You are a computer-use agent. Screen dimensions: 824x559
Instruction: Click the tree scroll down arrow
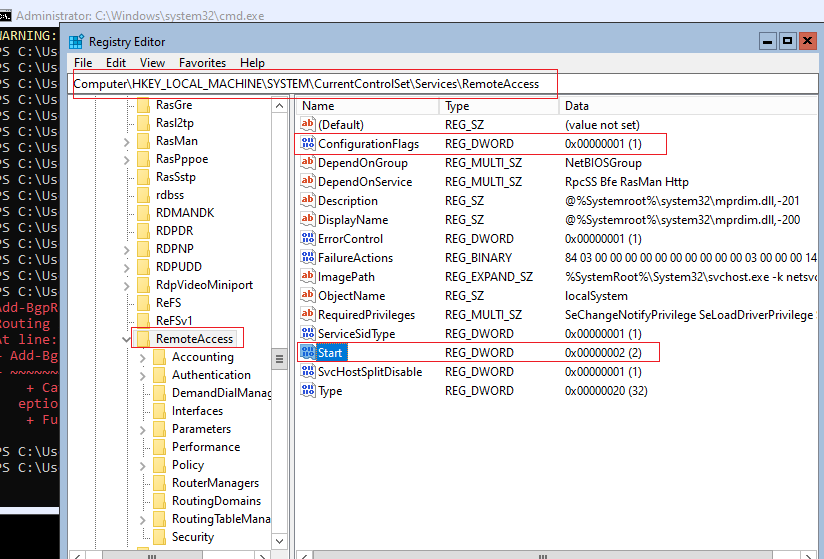pos(280,541)
